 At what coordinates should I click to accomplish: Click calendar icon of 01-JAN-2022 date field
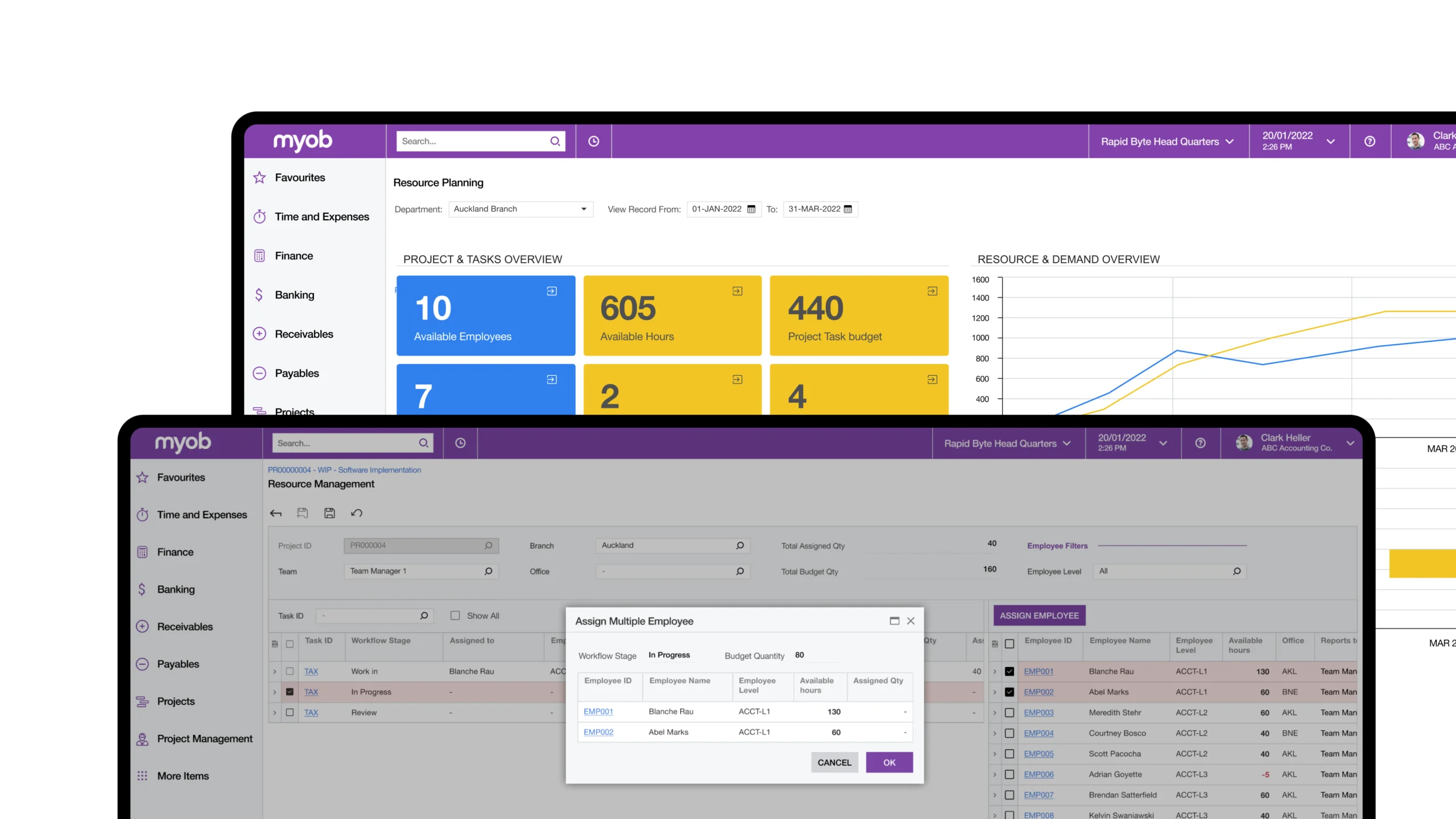pos(751,209)
